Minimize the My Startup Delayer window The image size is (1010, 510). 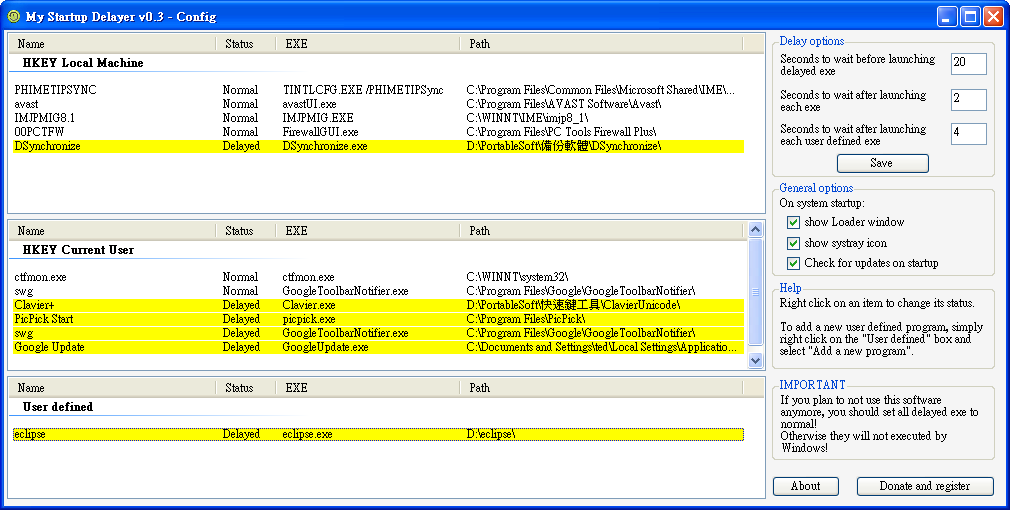pos(947,16)
